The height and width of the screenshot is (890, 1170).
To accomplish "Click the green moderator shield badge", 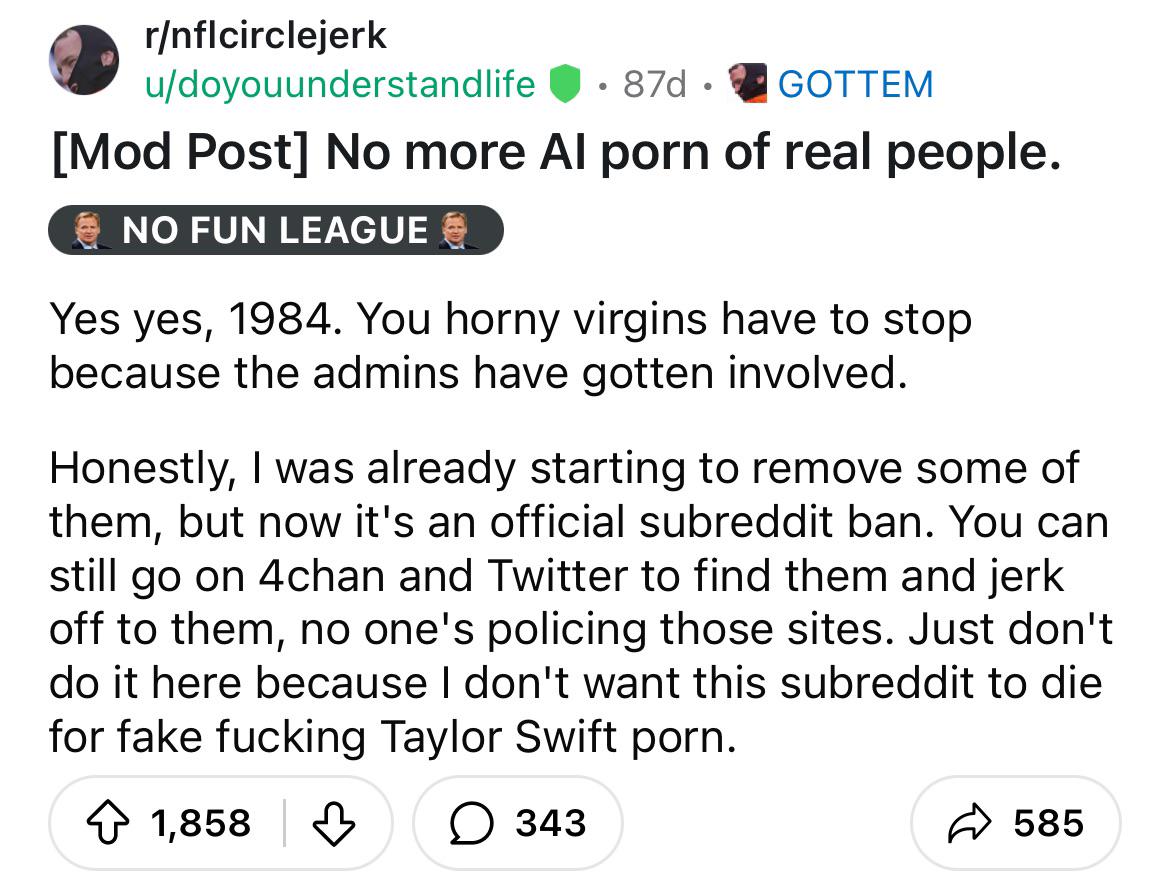I will tap(567, 84).
